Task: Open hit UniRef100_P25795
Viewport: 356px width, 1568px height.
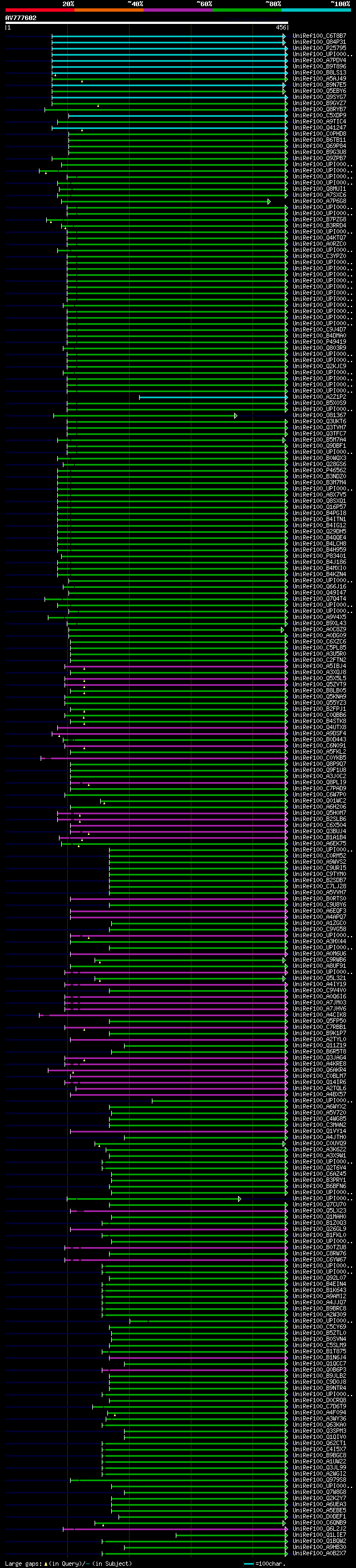Action: coord(319,48)
